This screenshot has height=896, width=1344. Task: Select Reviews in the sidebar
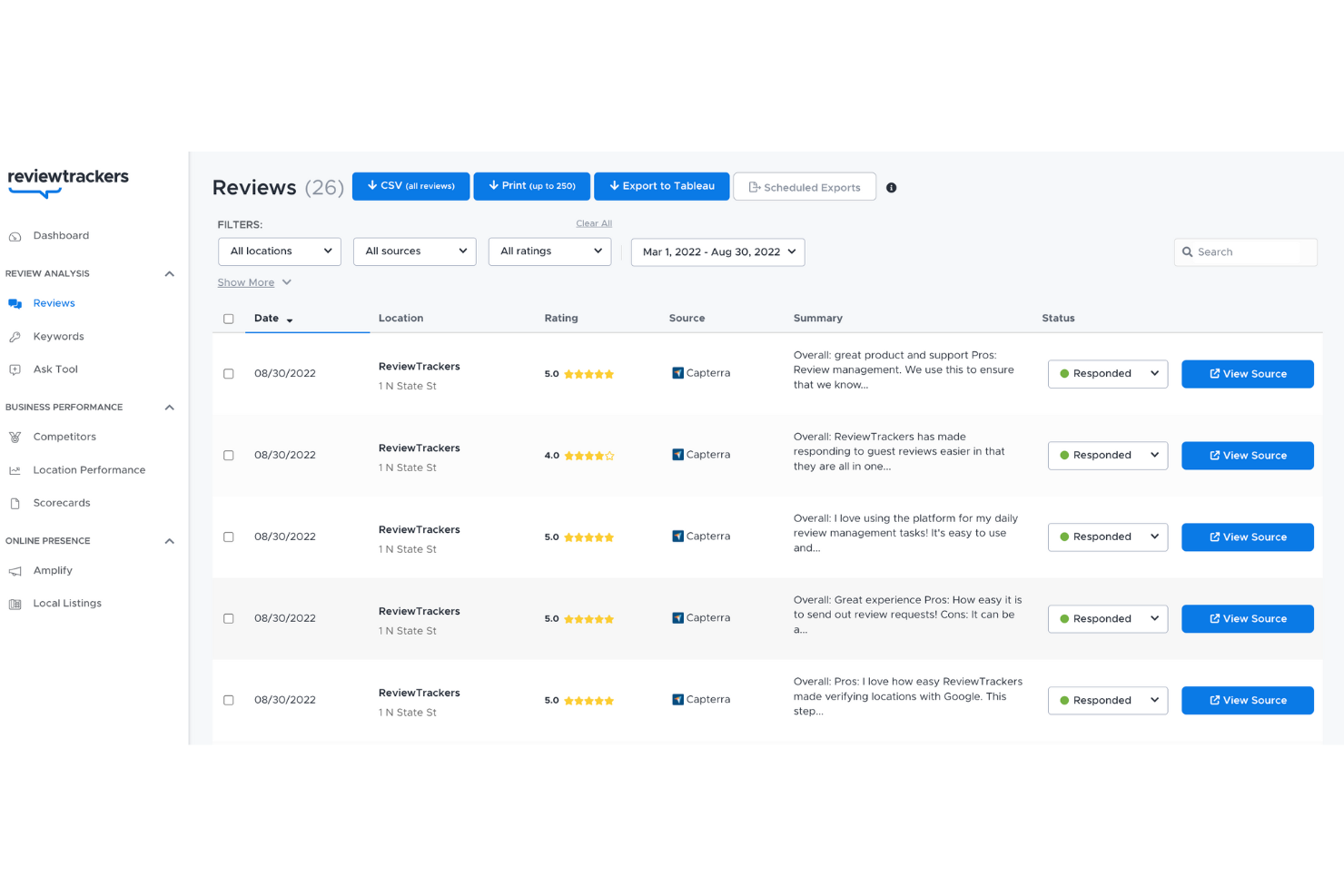click(54, 303)
